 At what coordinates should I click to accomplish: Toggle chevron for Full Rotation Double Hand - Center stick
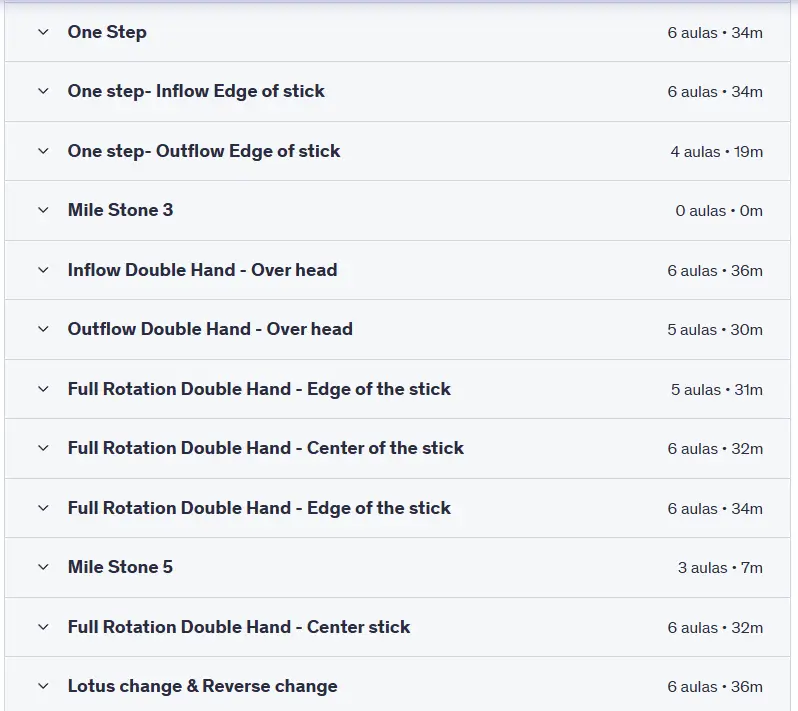43,627
